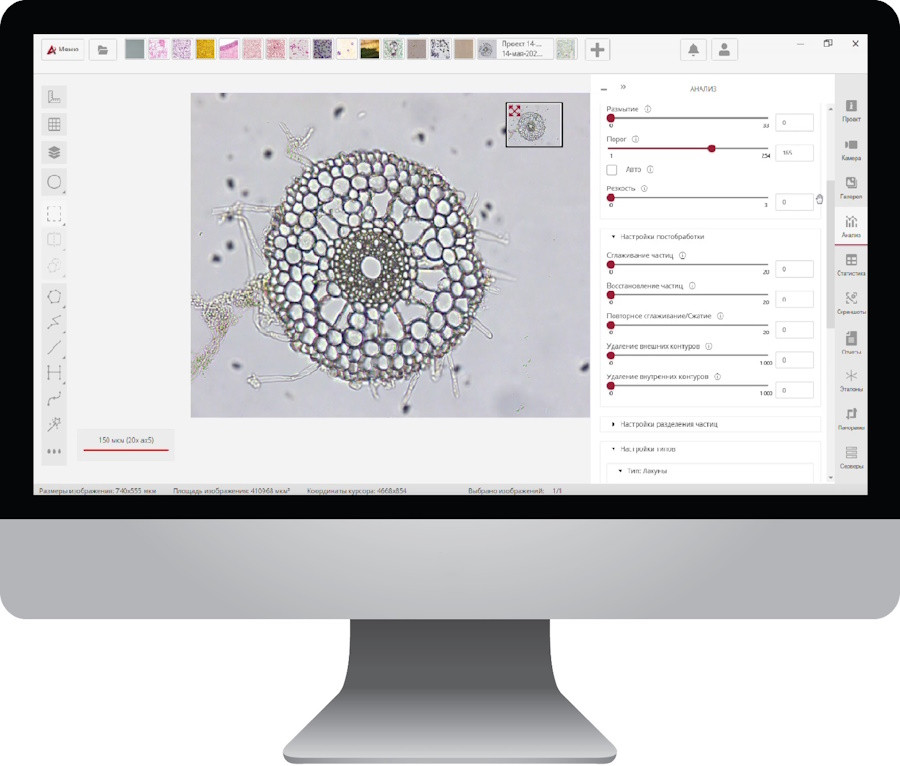This screenshot has width=900, height=766.
Task: Click the Сглаживание частиц value field
Action: pos(794,269)
